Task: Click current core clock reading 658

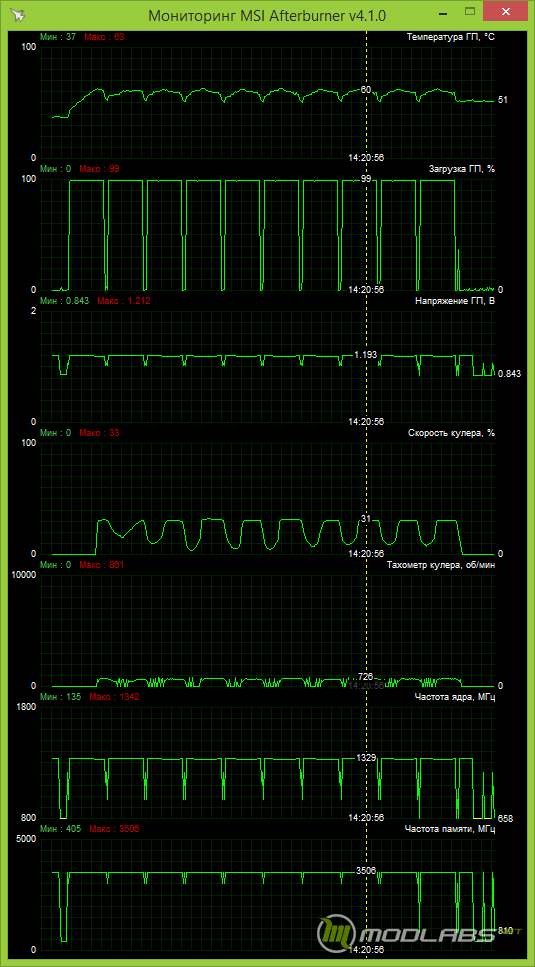Action: (x=505, y=818)
